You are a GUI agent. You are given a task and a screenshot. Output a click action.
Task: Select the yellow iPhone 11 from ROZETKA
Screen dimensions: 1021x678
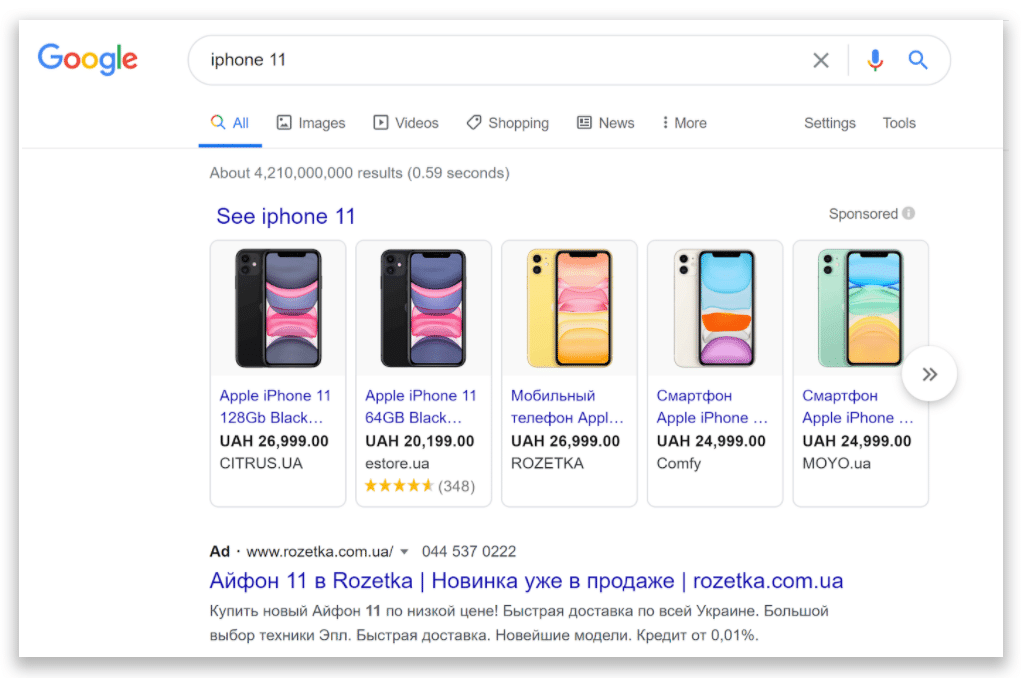[569, 308]
